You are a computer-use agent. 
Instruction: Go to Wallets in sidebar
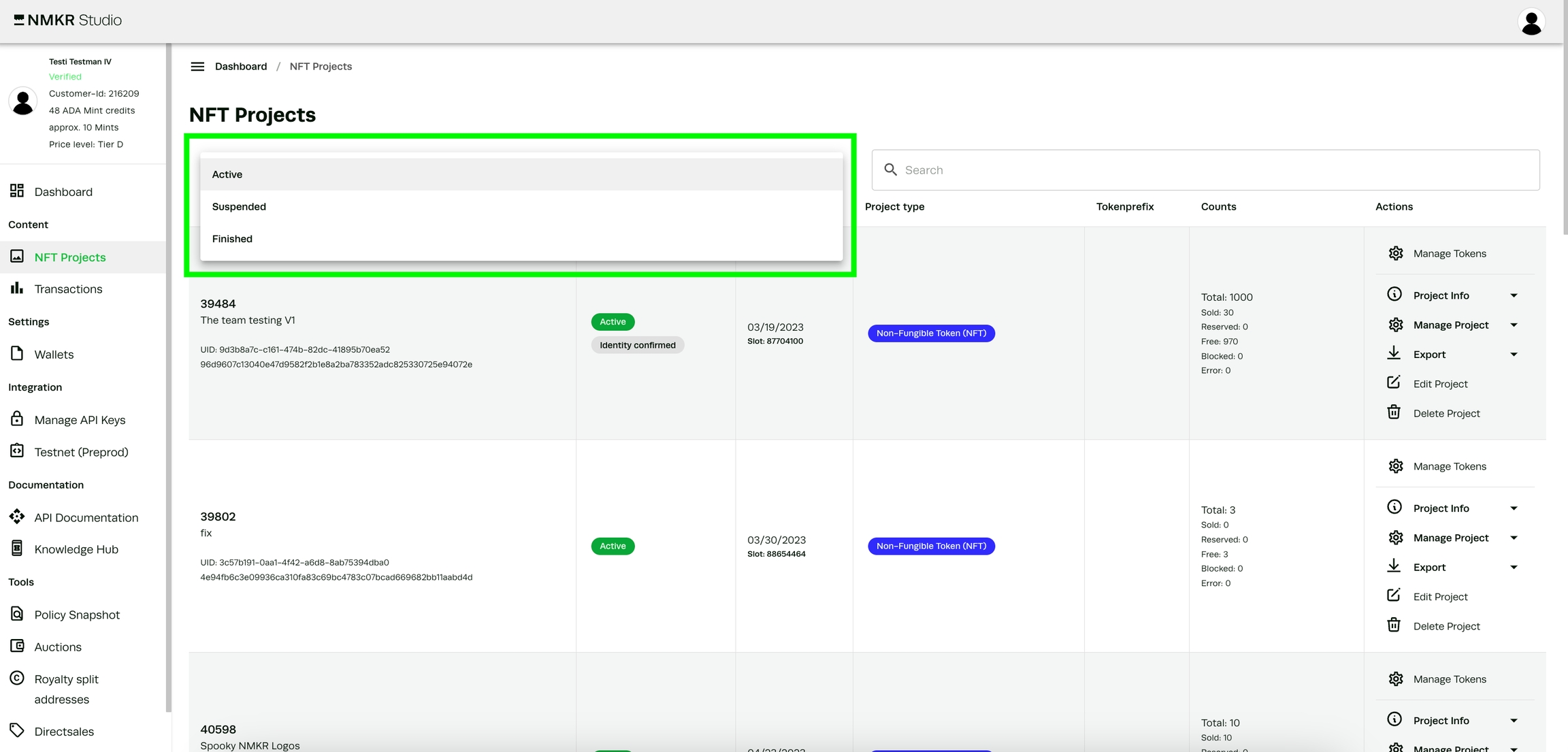54,355
